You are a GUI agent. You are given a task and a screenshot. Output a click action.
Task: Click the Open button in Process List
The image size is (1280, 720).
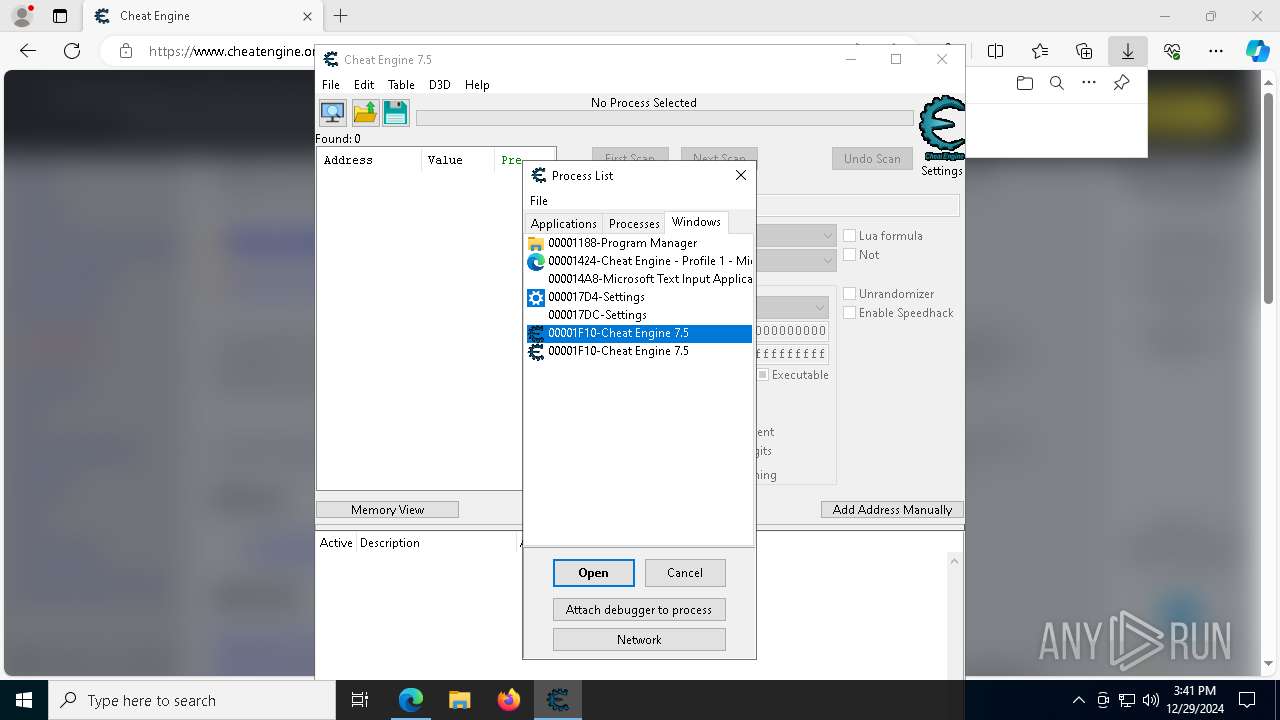point(593,573)
